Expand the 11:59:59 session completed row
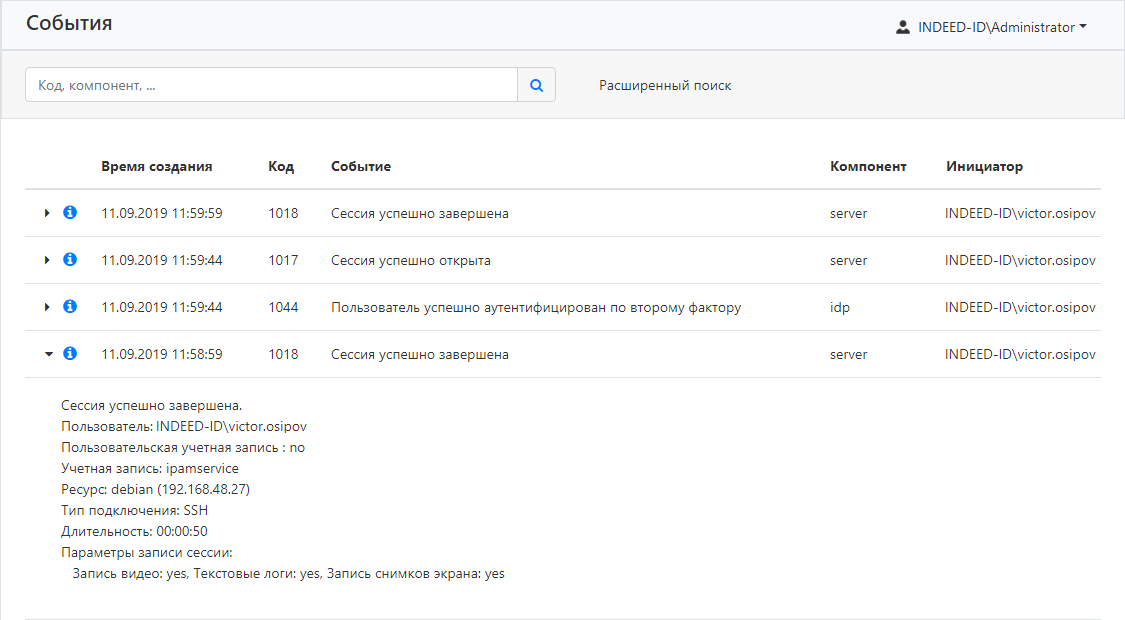The image size is (1125, 620). pyautogui.click(x=47, y=213)
